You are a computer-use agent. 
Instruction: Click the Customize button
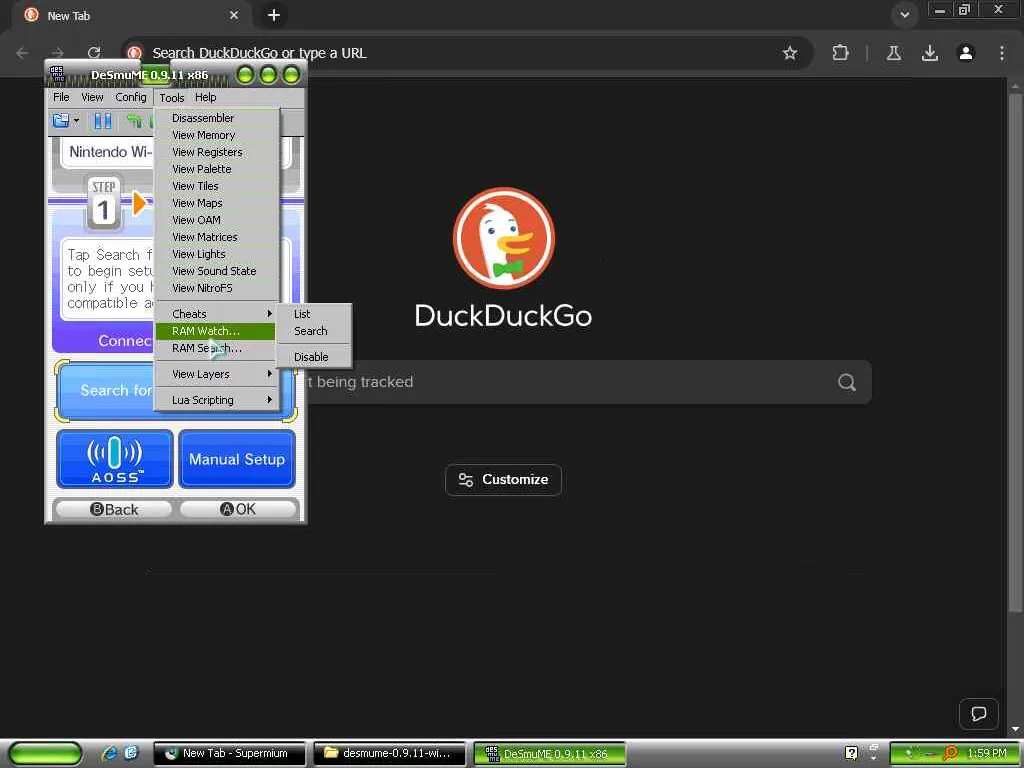click(504, 480)
